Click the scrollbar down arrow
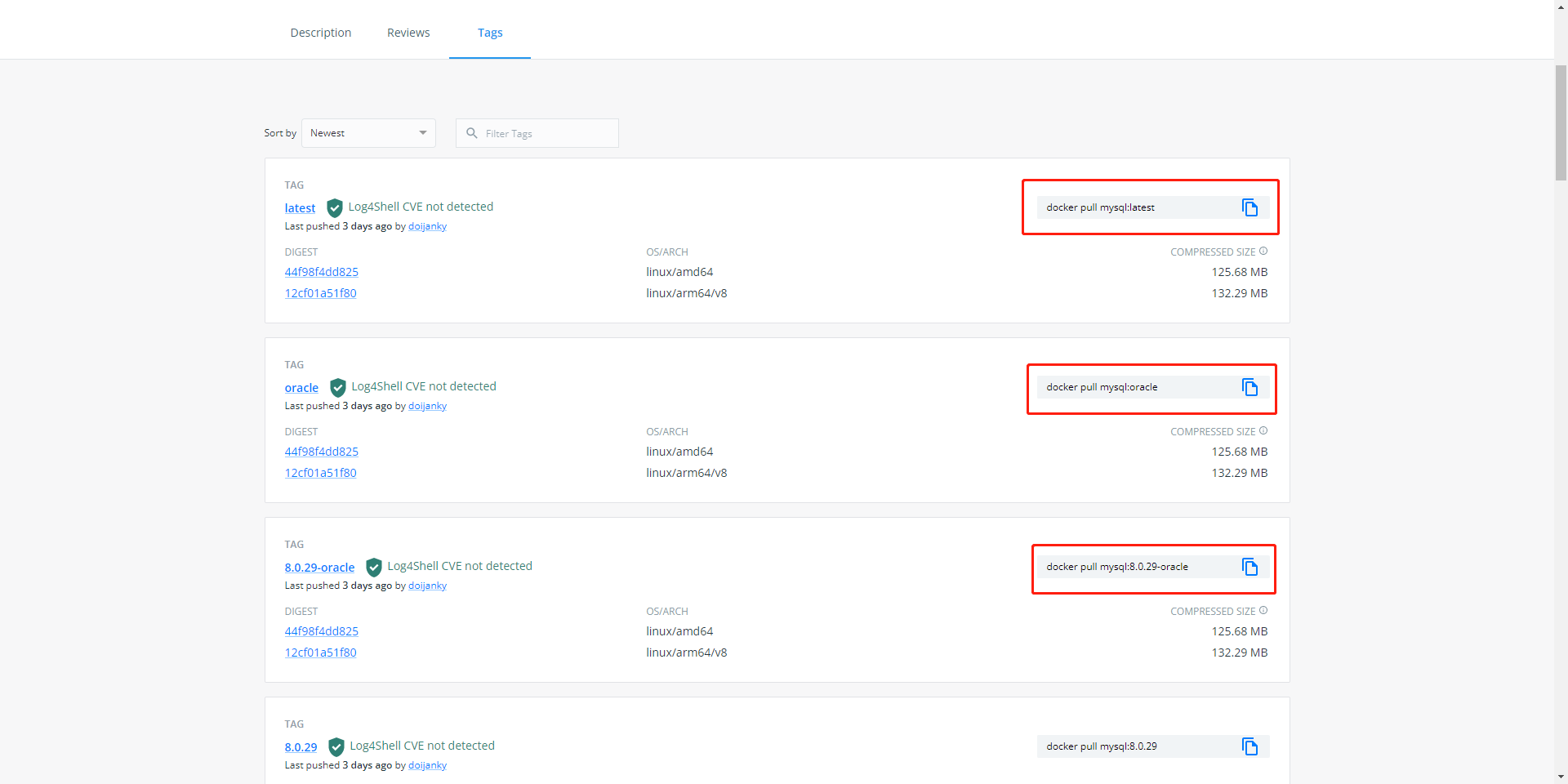Viewport: 1568px width, 784px height. coord(1561,777)
